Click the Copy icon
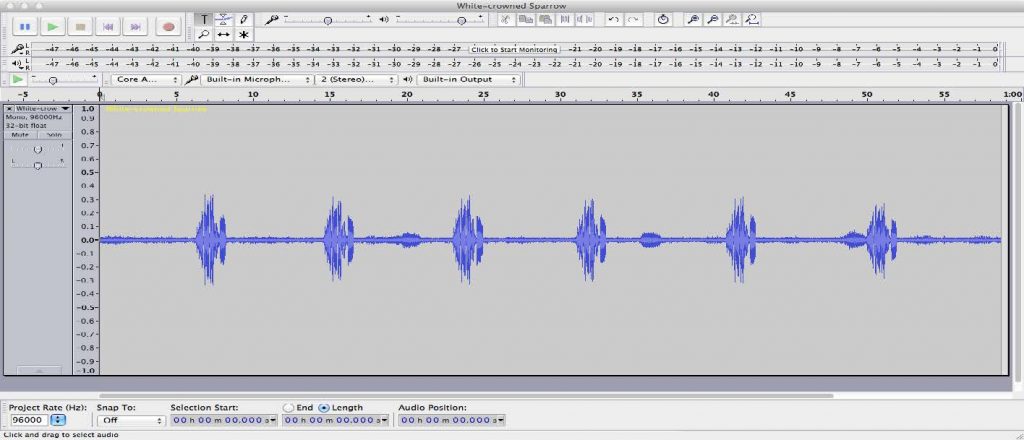This screenshot has width=1024, height=440. coord(525,20)
